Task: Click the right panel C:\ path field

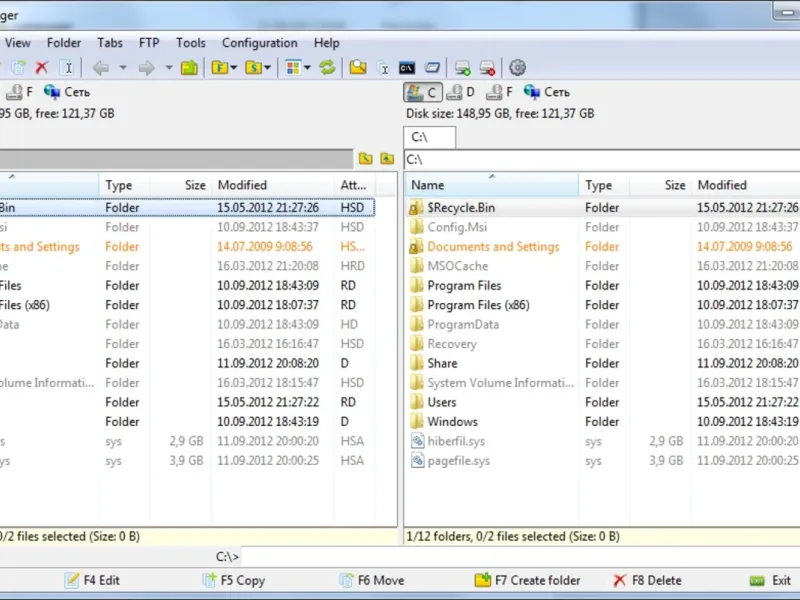Action: [602, 159]
